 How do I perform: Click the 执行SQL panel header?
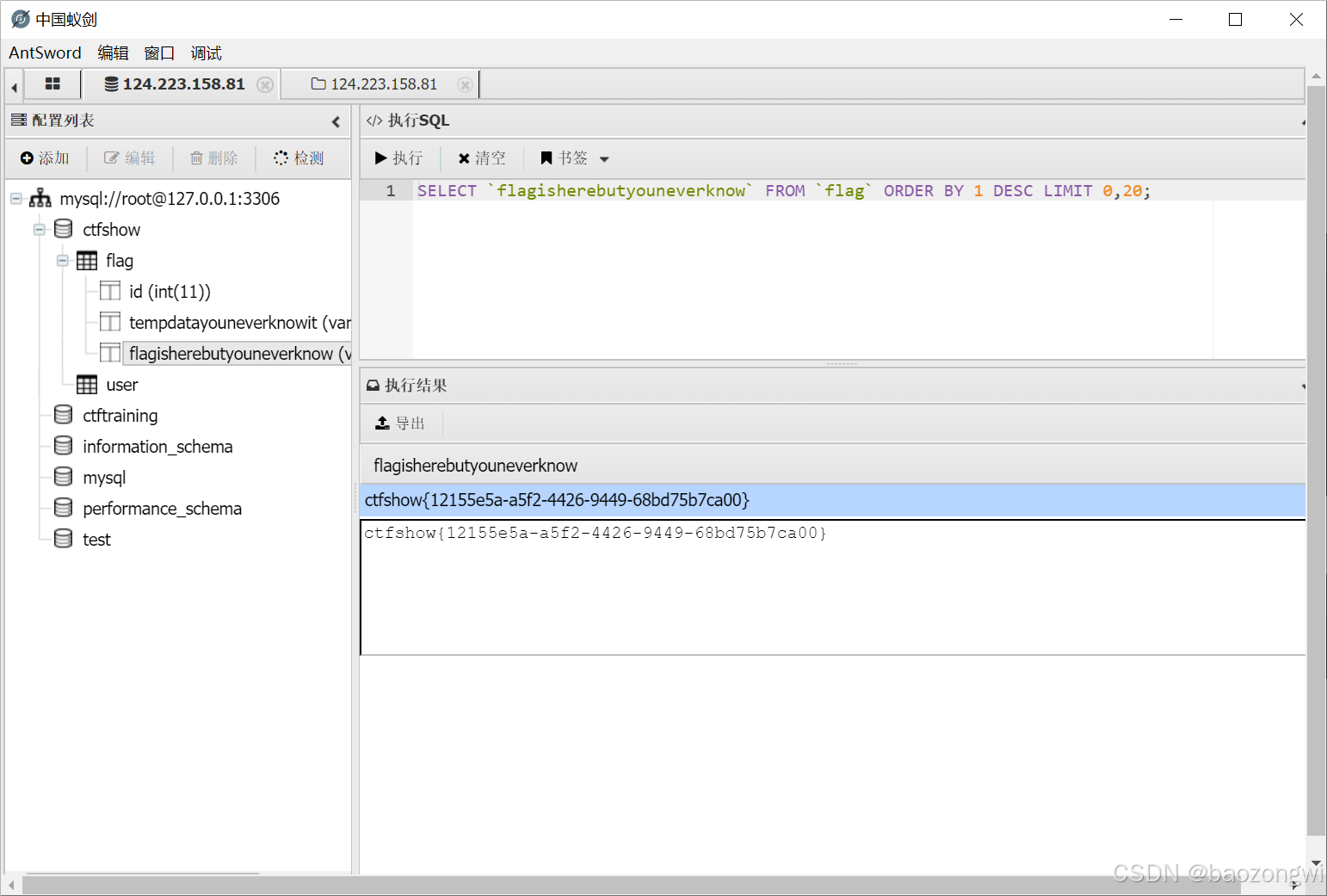click(832, 120)
